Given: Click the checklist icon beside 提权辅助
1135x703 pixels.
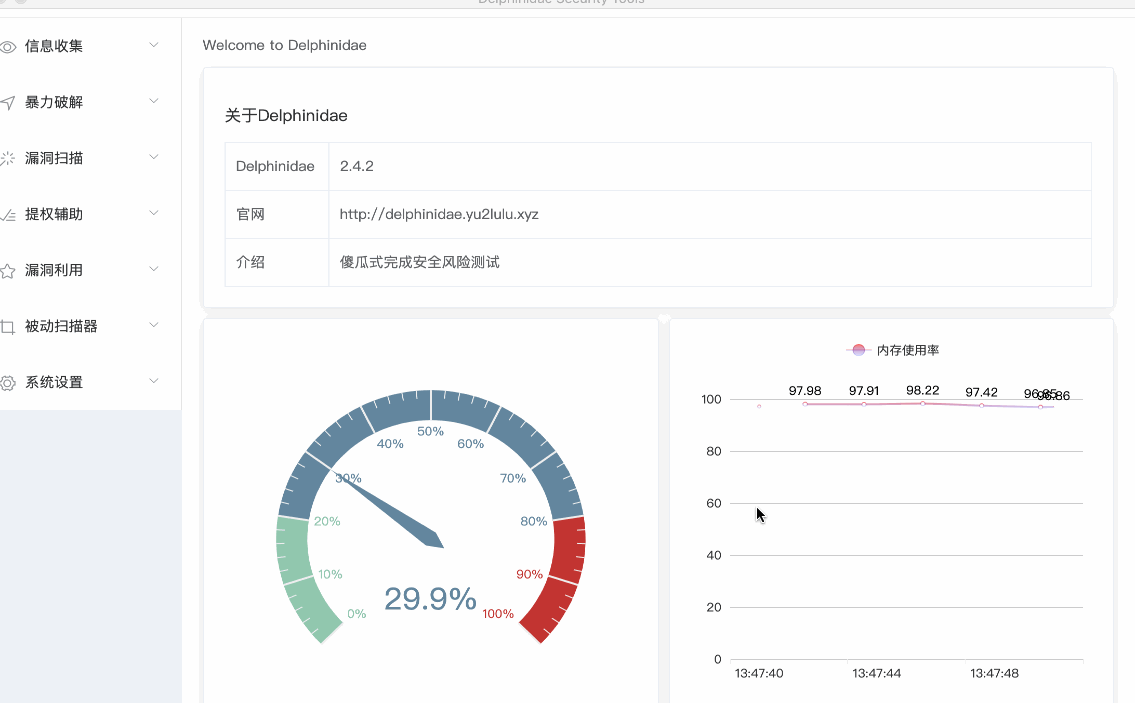Looking at the screenshot, I should [x=8, y=215].
